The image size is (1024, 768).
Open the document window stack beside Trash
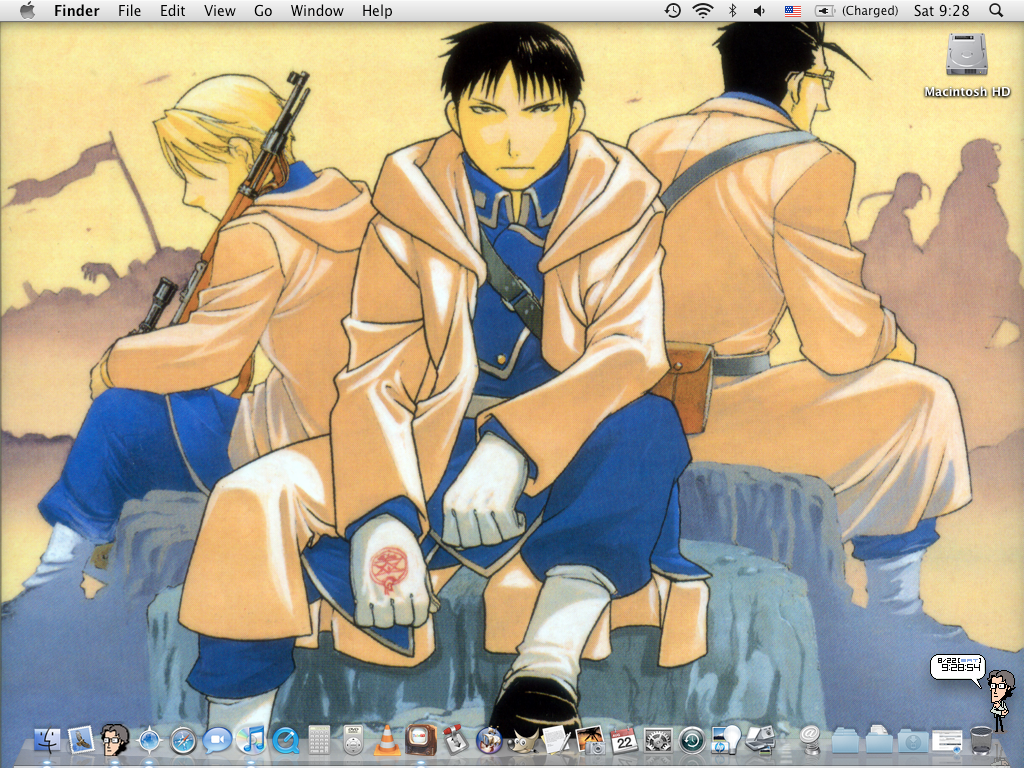coord(947,741)
